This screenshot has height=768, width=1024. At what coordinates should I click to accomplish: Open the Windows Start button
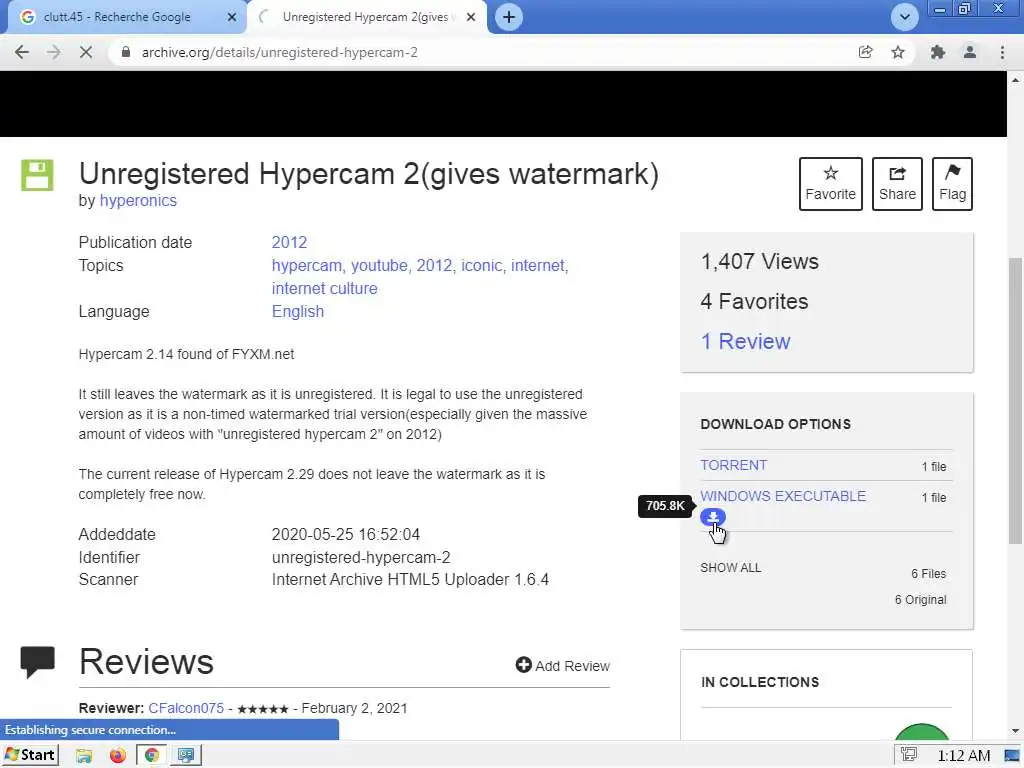pyautogui.click(x=30, y=755)
